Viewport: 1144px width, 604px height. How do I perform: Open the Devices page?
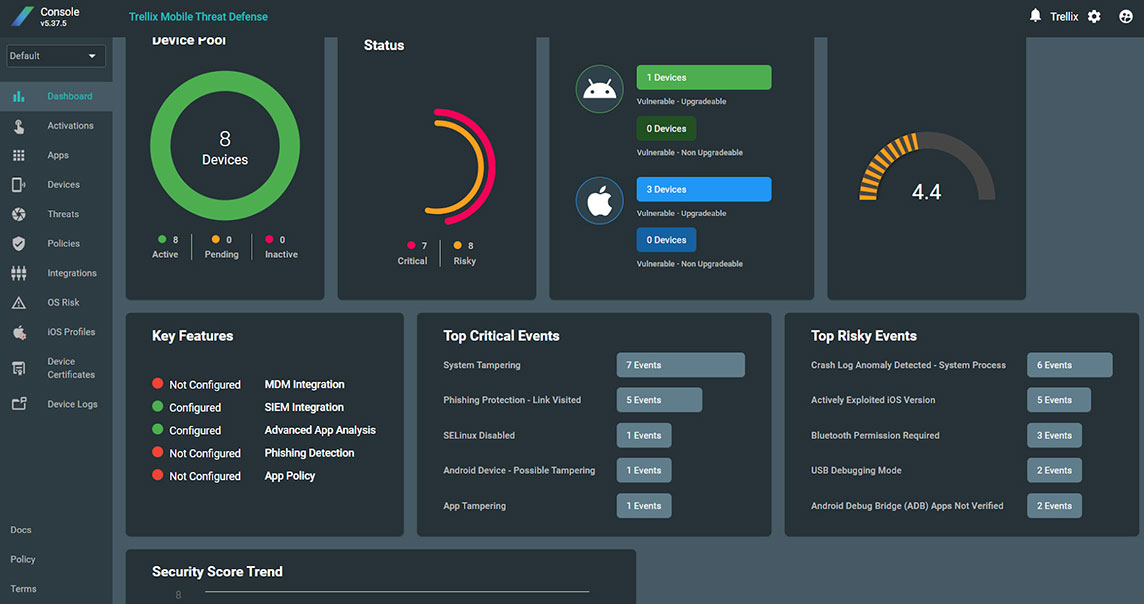[x=66, y=184]
